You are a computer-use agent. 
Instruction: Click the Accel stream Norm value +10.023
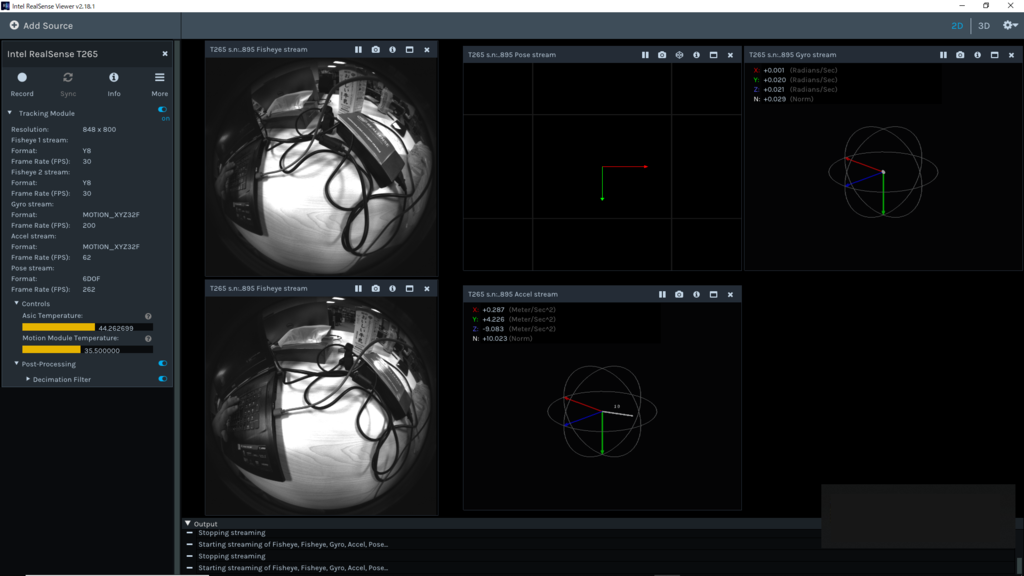(494, 338)
